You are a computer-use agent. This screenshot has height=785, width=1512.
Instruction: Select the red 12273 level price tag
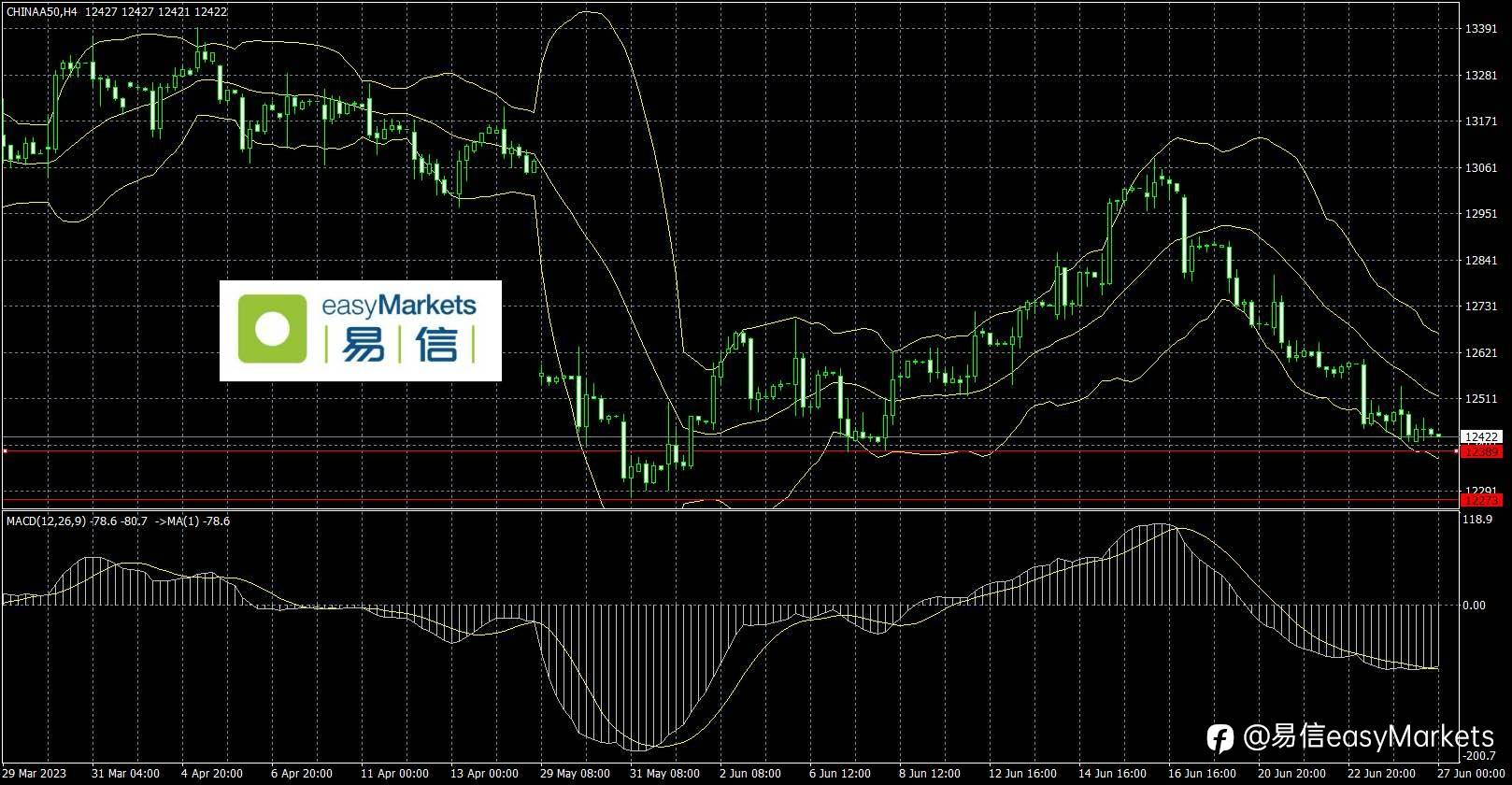coord(1481,500)
